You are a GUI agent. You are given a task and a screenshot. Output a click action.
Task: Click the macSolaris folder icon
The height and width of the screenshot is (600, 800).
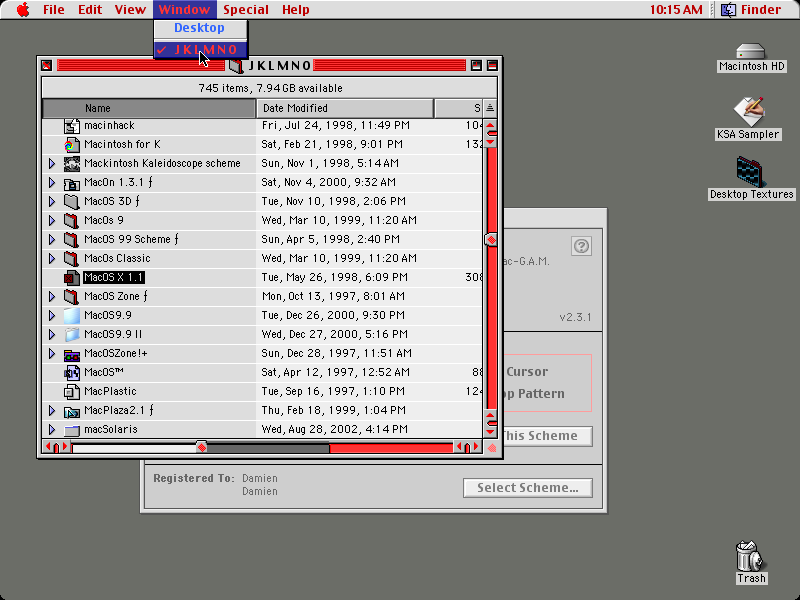(x=71, y=430)
